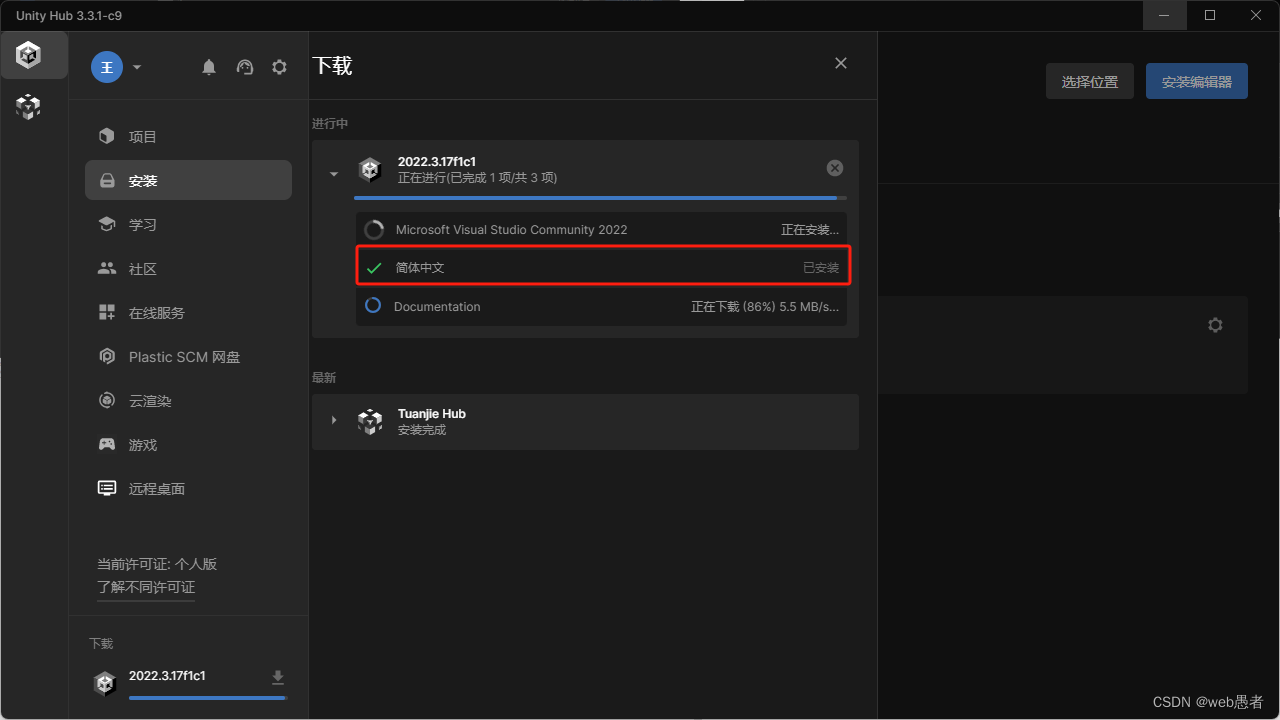The width and height of the screenshot is (1280, 720).
Task: Open the 项目 (Projects) section
Action: click(189, 136)
